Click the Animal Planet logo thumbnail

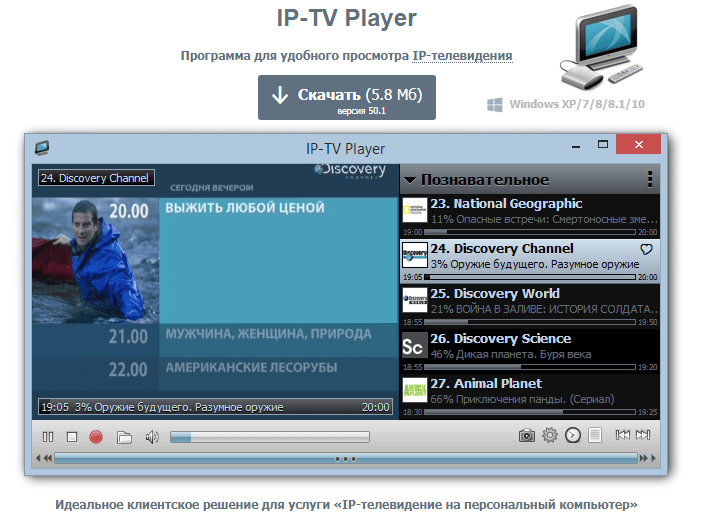click(x=415, y=390)
